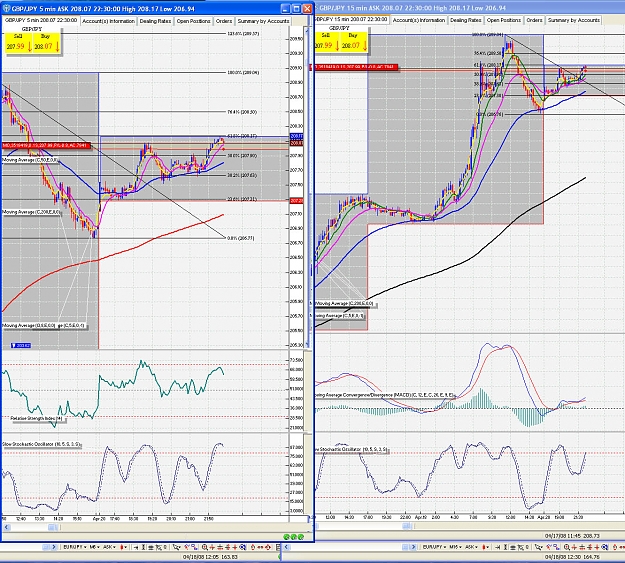Open Open Positions tab in right window
This screenshot has height=563, width=625.
tap(504, 20)
